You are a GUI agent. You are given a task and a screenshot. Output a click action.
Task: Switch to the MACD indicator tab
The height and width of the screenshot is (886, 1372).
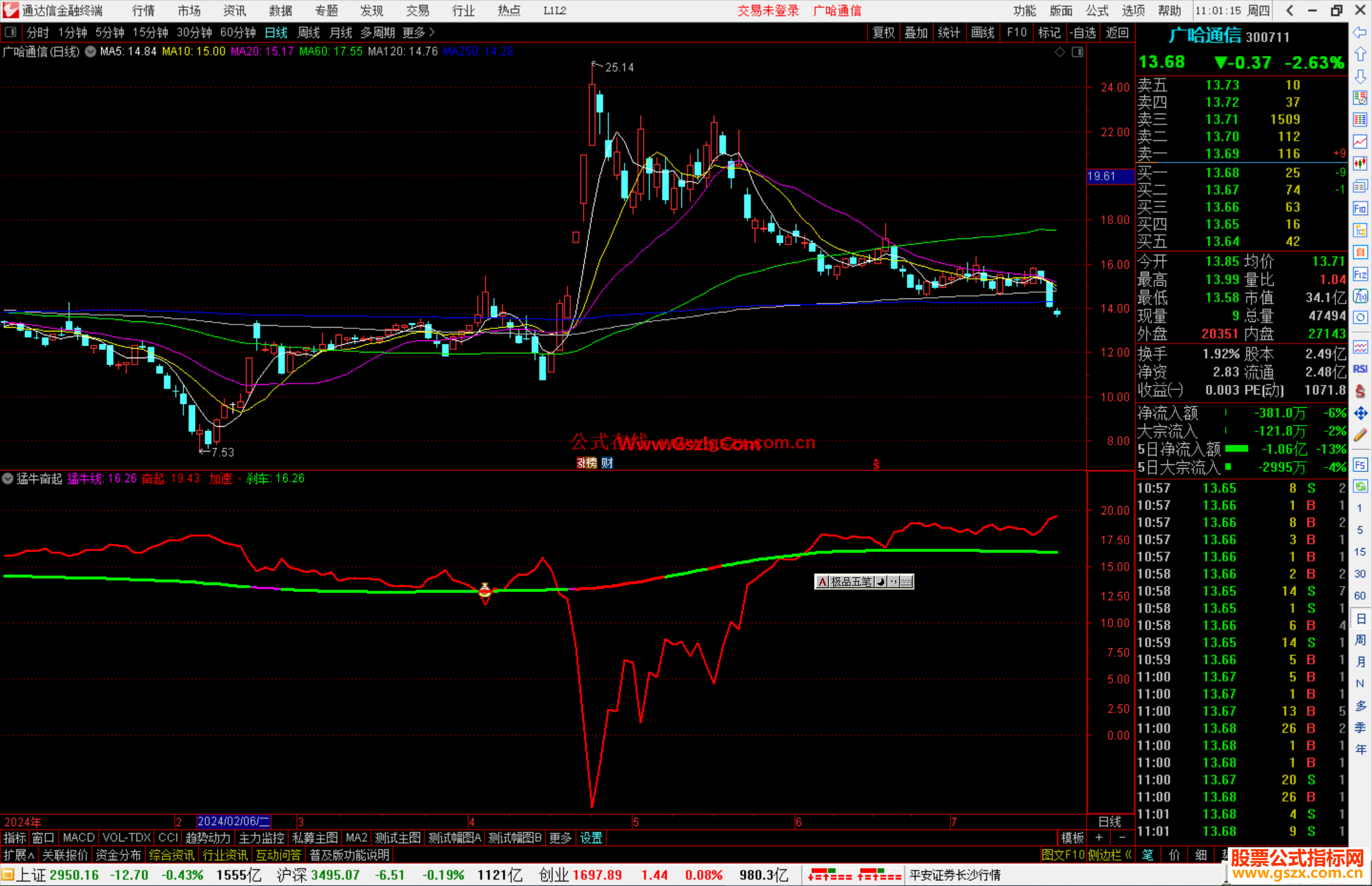79,838
